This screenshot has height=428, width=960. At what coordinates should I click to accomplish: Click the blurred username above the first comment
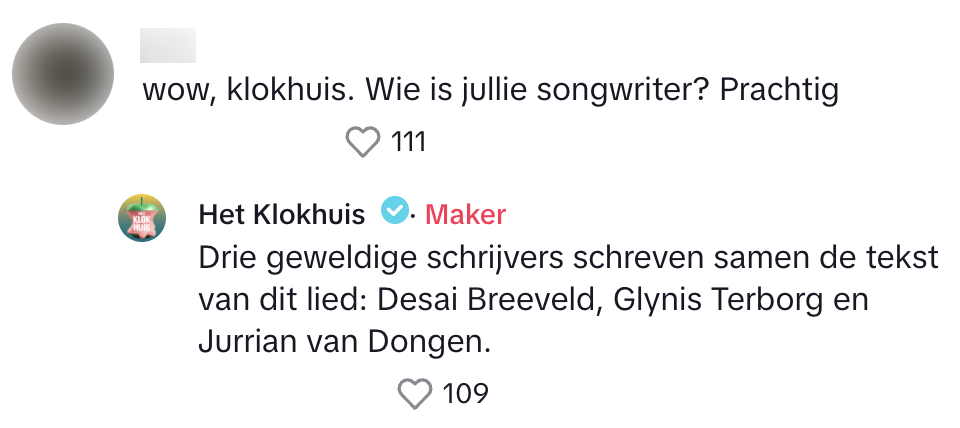click(x=168, y=46)
